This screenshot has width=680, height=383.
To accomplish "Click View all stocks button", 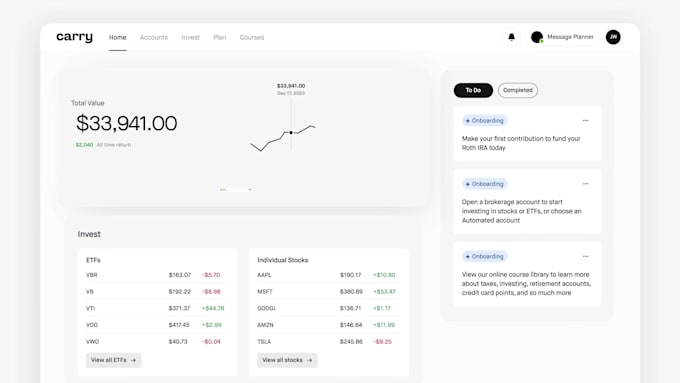I will tap(287, 360).
